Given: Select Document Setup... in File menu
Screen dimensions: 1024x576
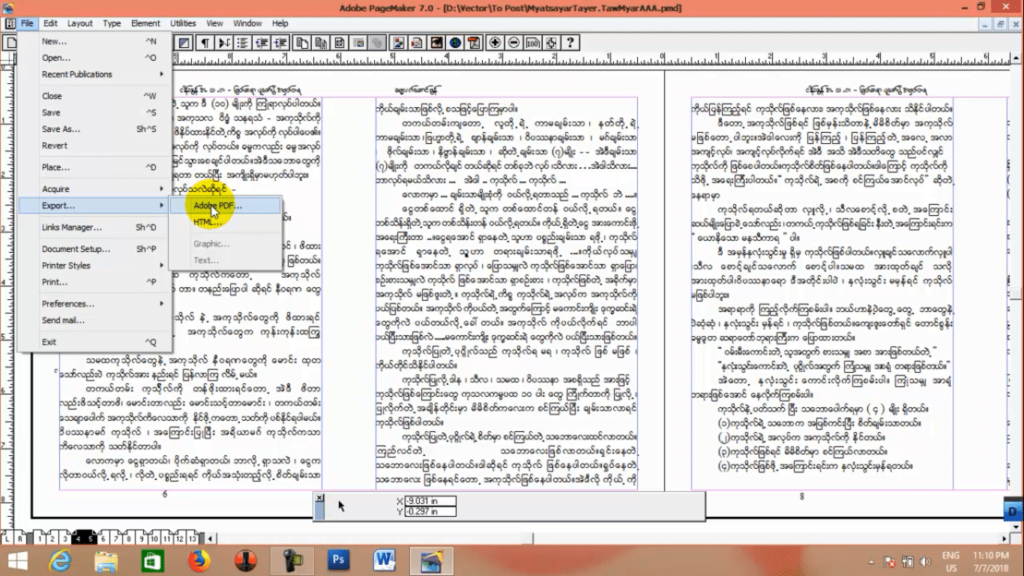Looking at the screenshot, I should tap(95, 249).
